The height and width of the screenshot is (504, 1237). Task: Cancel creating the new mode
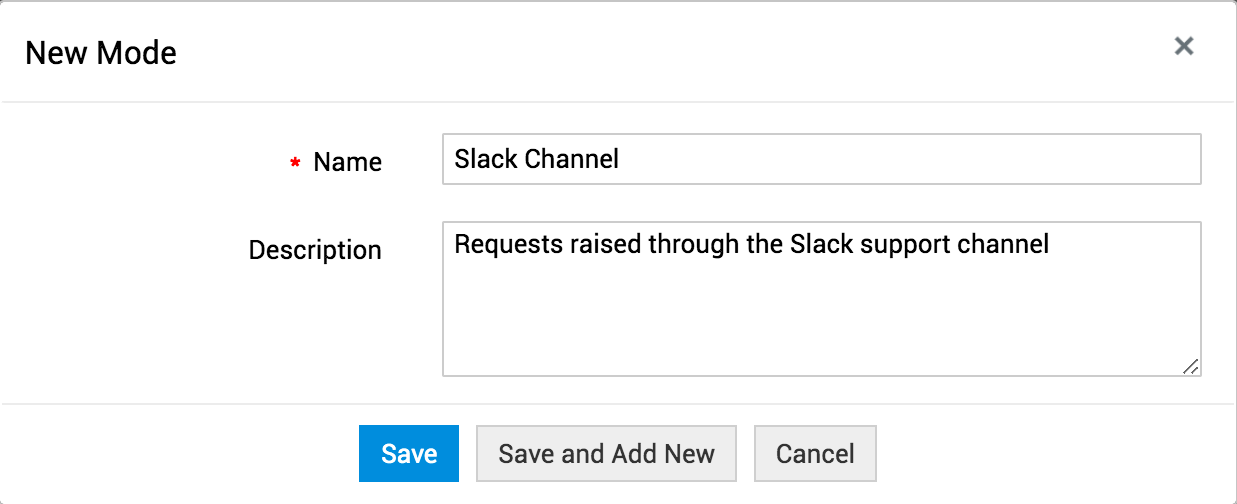[815, 453]
